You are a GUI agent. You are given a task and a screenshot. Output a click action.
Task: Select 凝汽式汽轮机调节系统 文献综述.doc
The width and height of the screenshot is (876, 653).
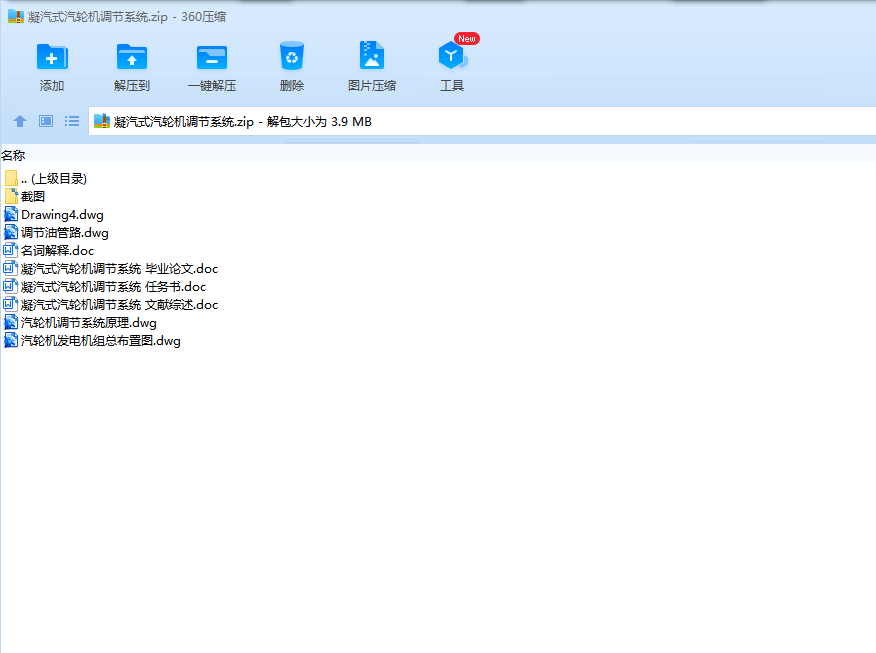tap(119, 304)
